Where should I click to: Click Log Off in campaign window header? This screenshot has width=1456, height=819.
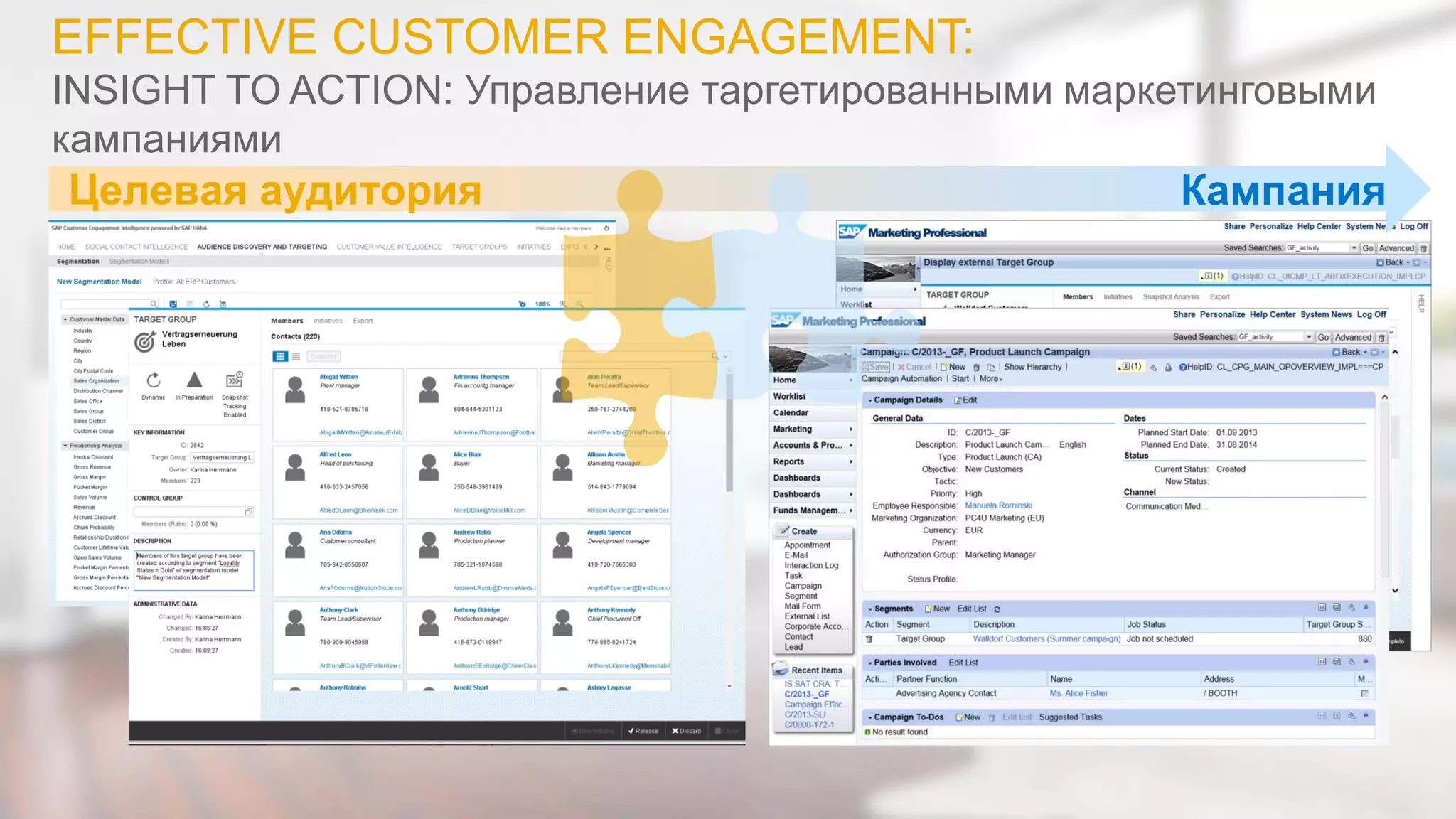[x=1371, y=314]
